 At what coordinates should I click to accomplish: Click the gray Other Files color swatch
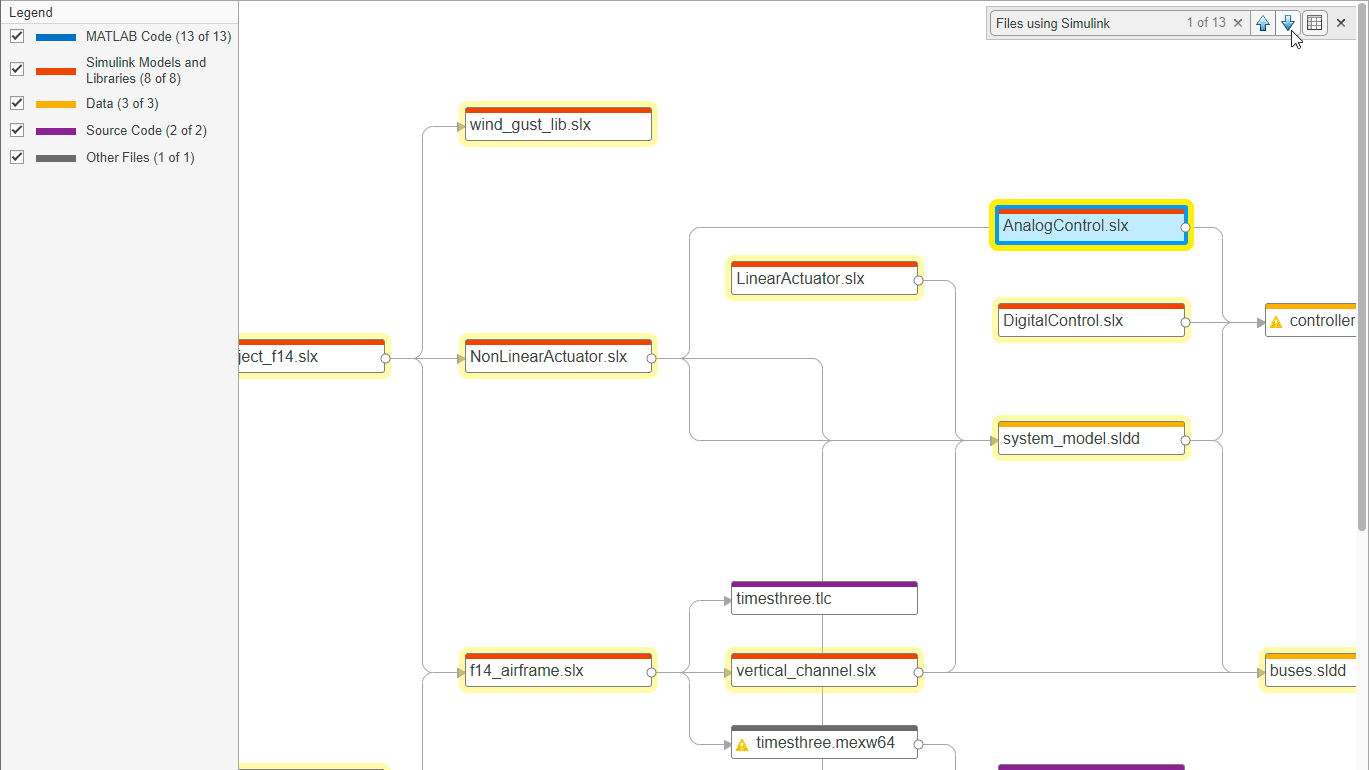pos(56,158)
